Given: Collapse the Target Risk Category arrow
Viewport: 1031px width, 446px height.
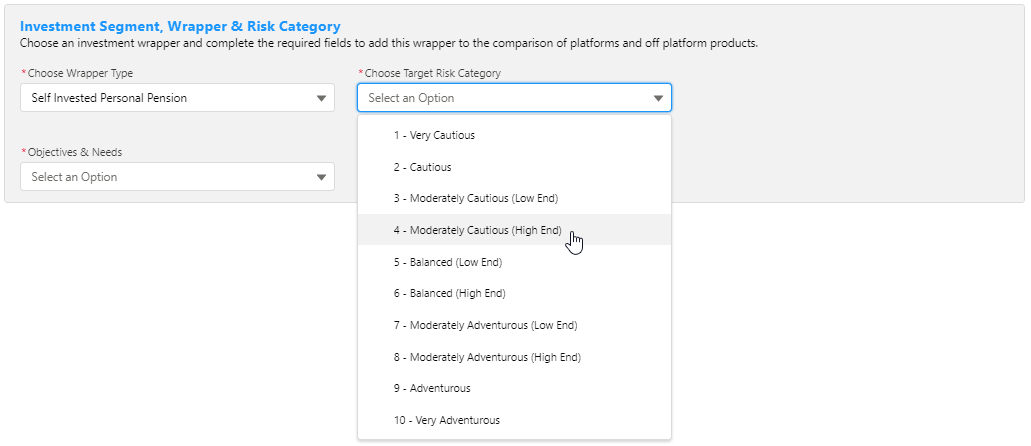Looking at the screenshot, I should click(658, 98).
